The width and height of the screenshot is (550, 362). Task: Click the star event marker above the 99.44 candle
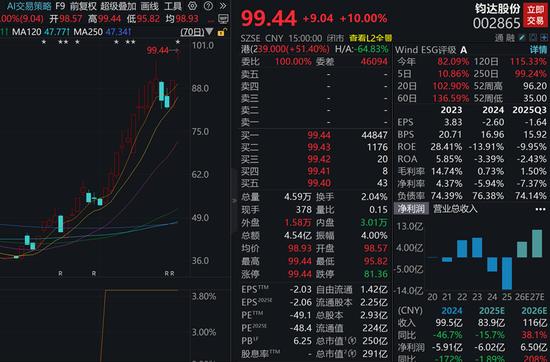tap(178, 42)
